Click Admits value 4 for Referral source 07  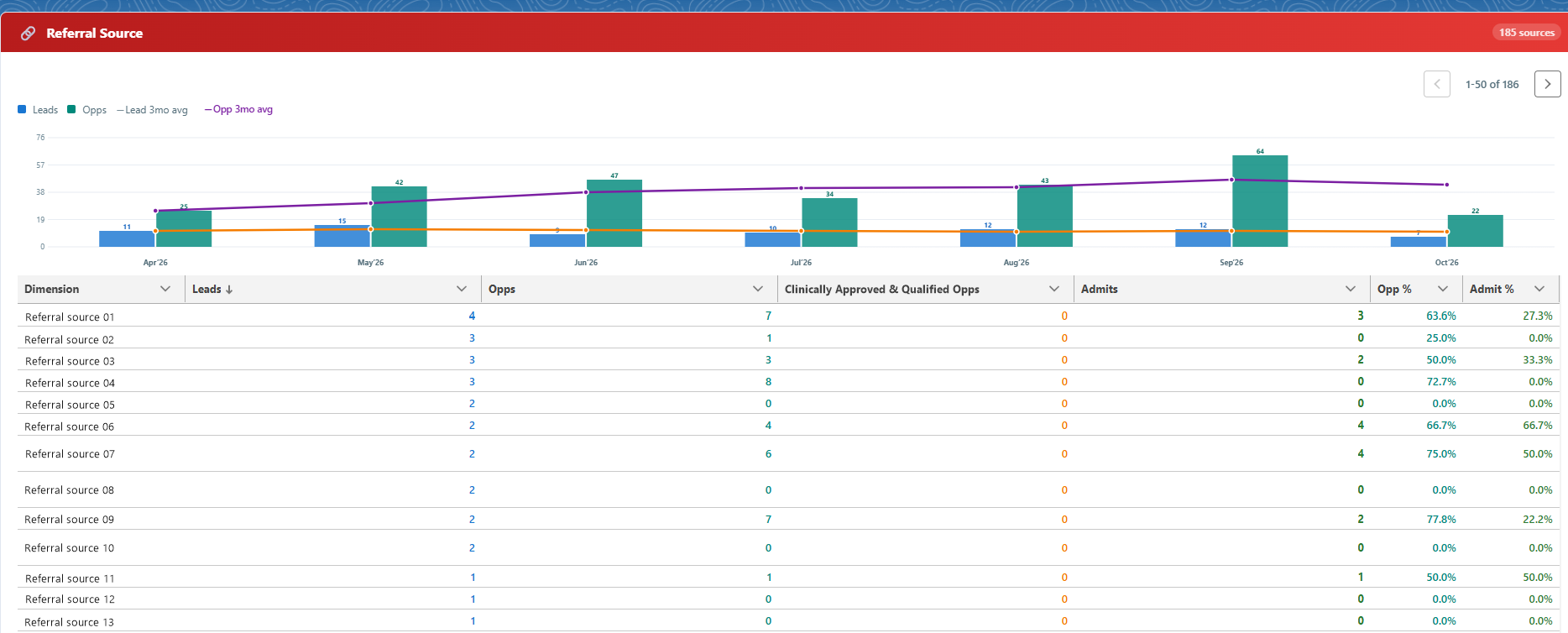tap(1361, 453)
